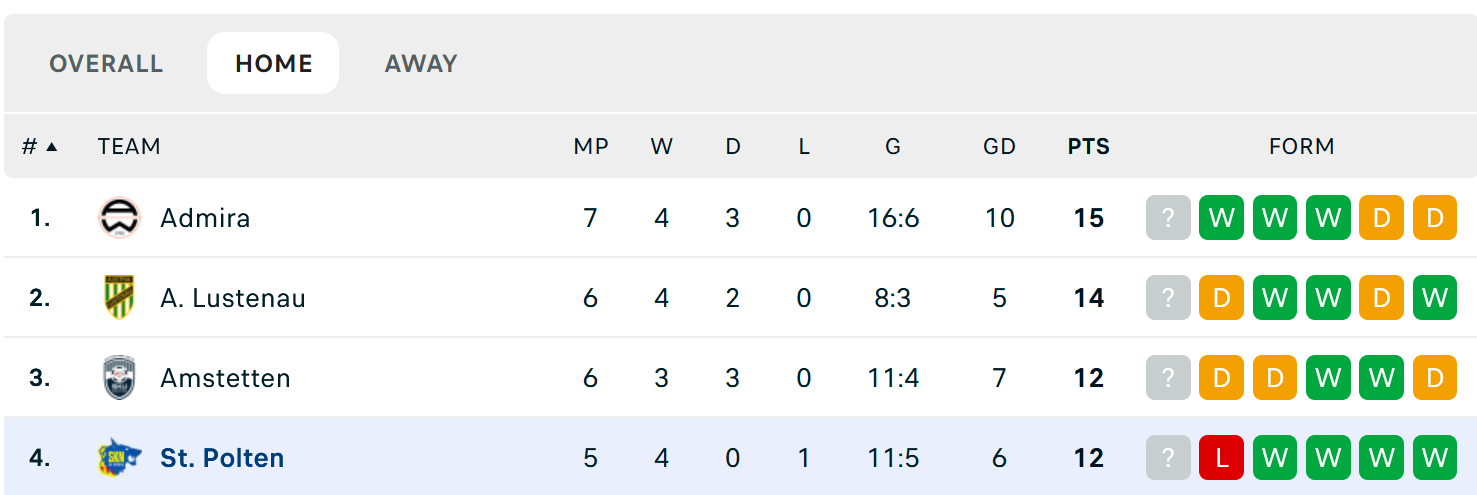The height and width of the screenshot is (495, 1477).
Task: Click St. Polten's red L form badge
Action: click(x=1221, y=458)
